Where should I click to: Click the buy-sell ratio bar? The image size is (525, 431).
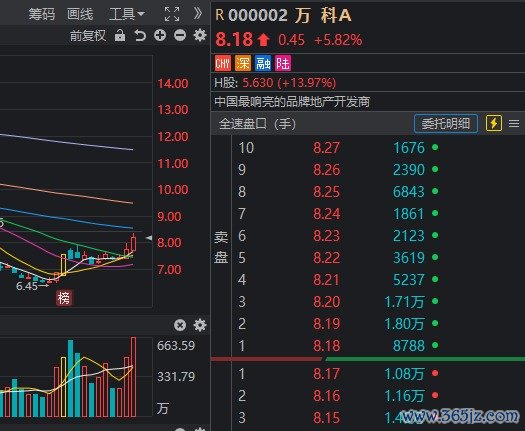[368, 359]
